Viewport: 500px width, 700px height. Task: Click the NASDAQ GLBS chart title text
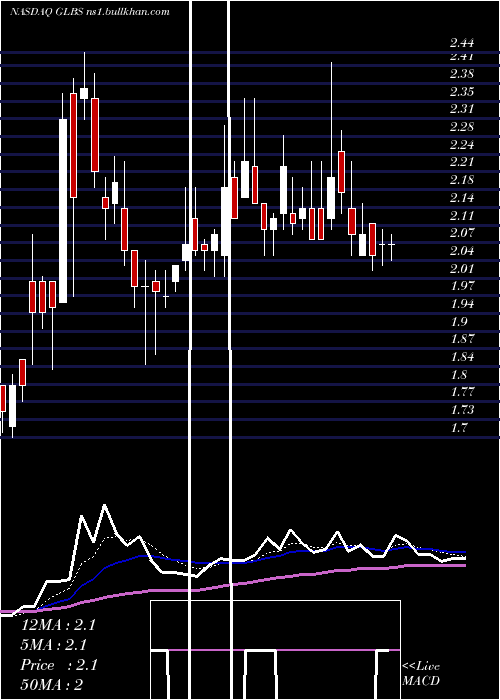point(89,12)
